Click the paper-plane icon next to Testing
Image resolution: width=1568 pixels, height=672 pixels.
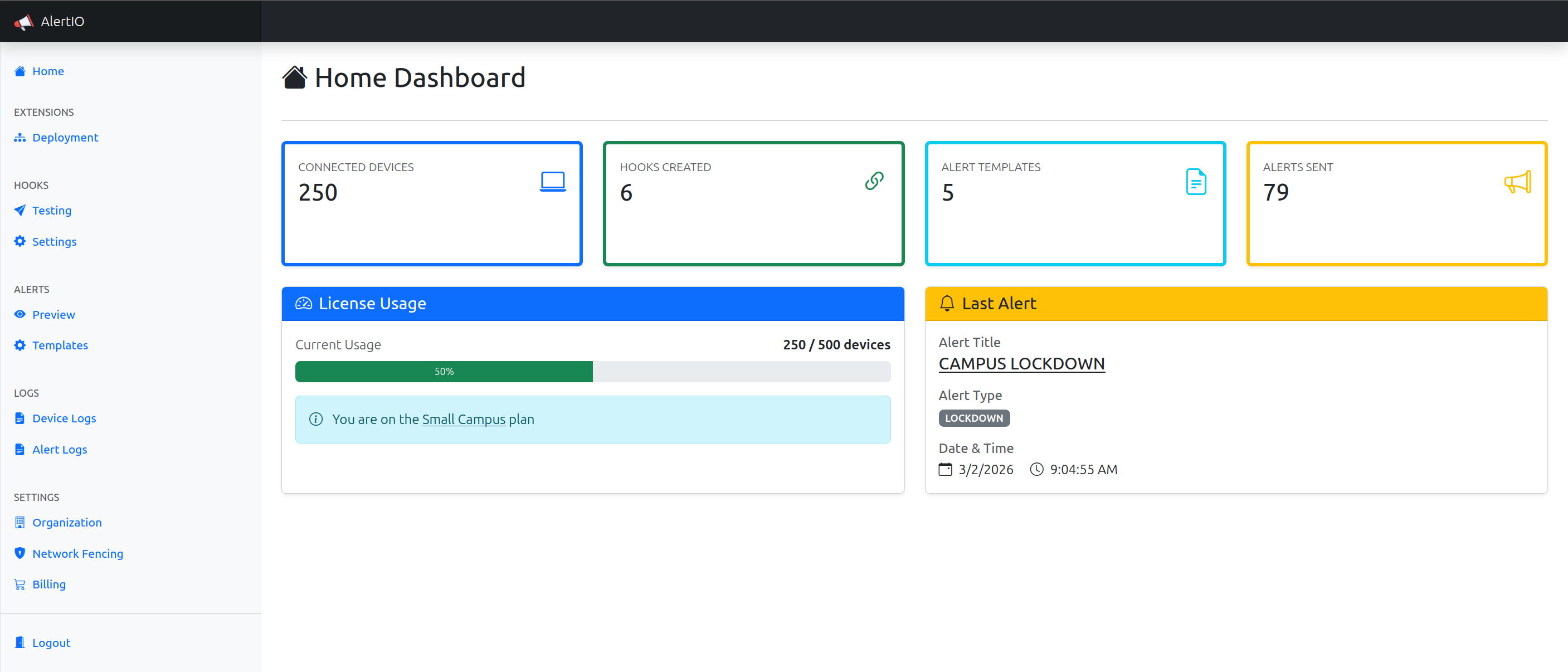coord(19,210)
